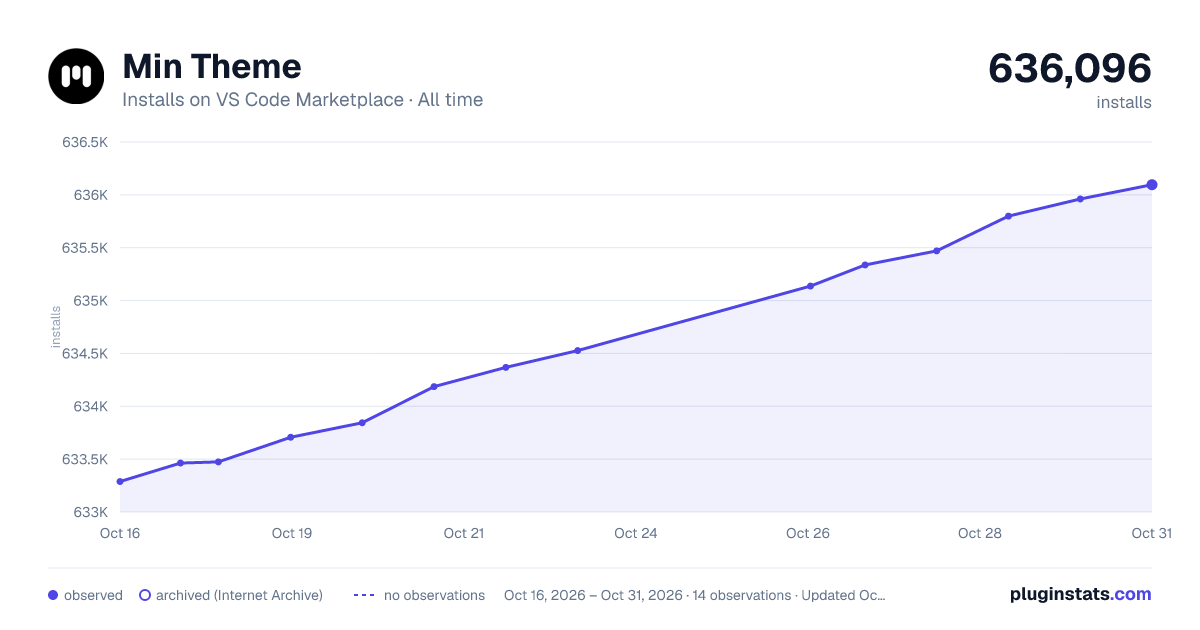Click the 633.5K y-axis label

(85, 460)
